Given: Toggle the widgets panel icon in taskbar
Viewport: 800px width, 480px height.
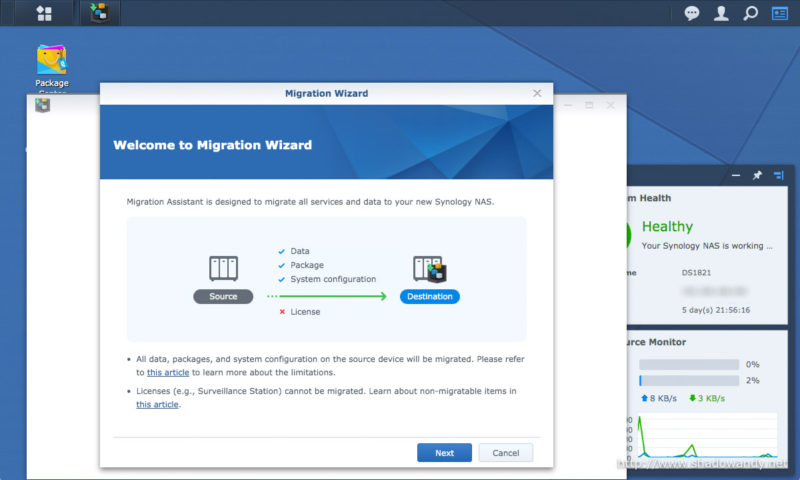Looking at the screenshot, I should [780, 13].
